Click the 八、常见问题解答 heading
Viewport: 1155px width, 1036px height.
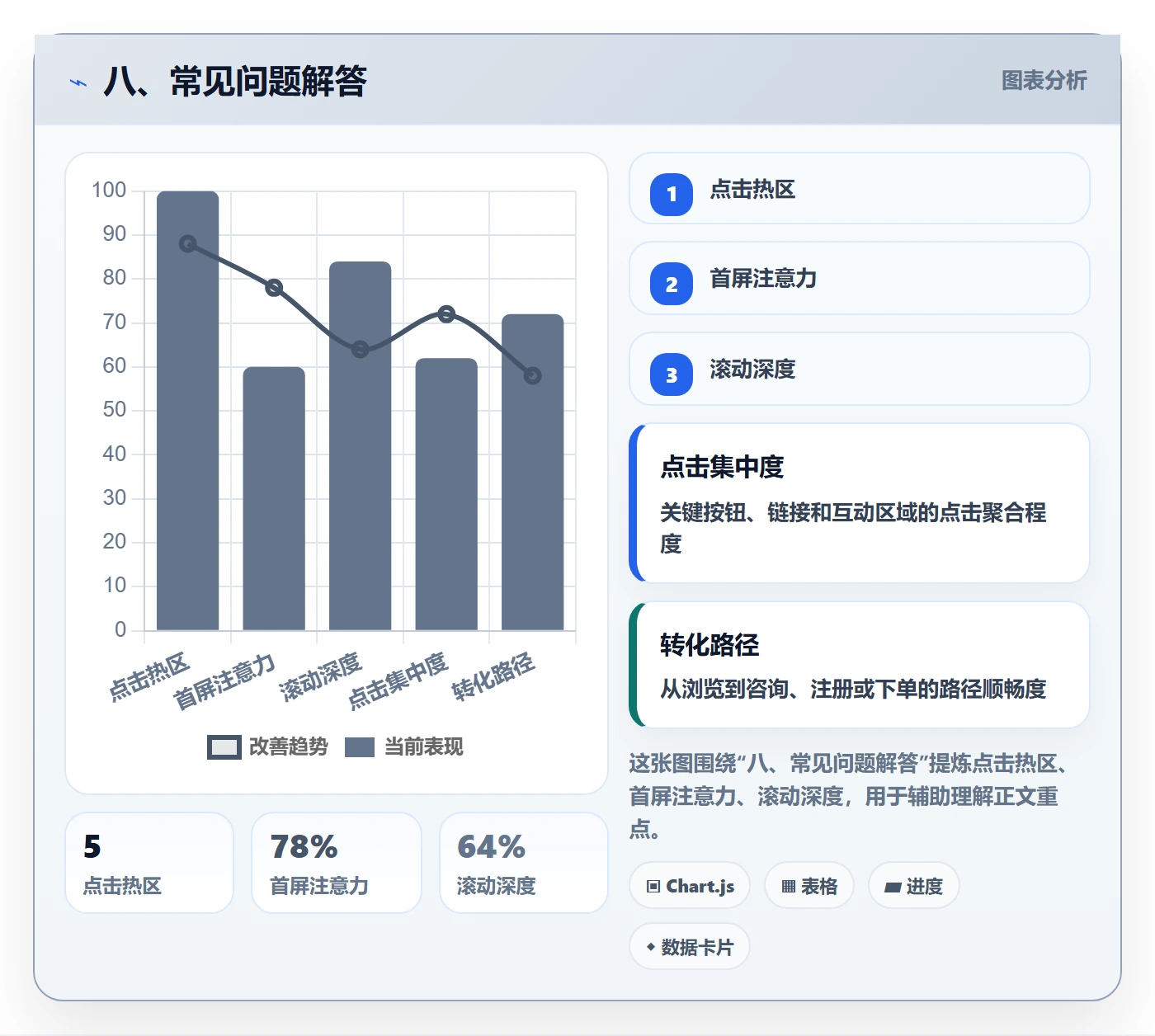pos(235,82)
